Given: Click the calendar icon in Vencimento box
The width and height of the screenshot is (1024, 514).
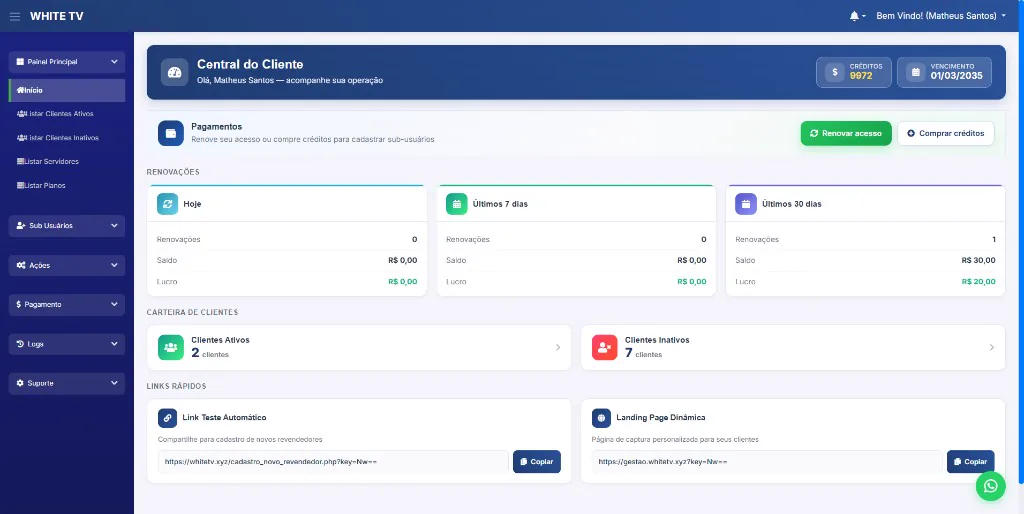Looking at the screenshot, I should pos(916,72).
